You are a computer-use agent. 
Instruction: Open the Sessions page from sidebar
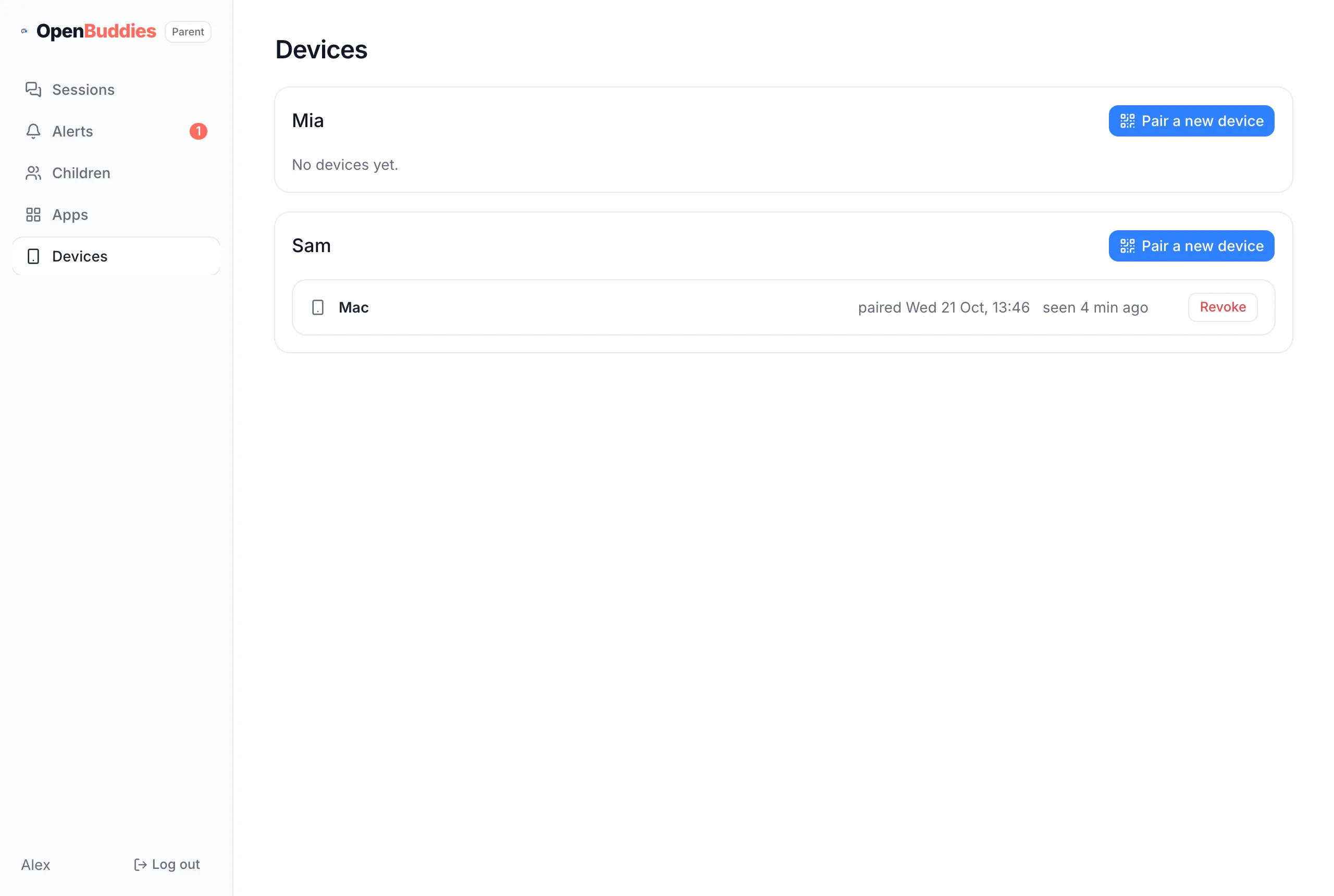(116, 90)
